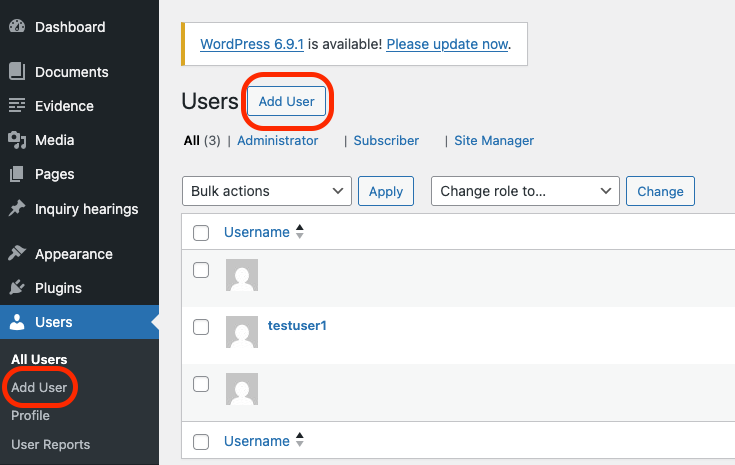Click the Media library icon
This screenshot has width=735, height=465.
coord(17,140)
